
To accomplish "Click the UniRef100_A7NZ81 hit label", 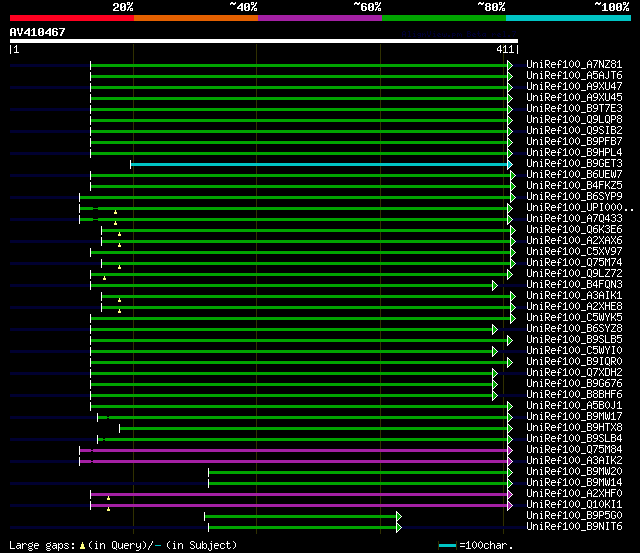I will tap(574, 64).
